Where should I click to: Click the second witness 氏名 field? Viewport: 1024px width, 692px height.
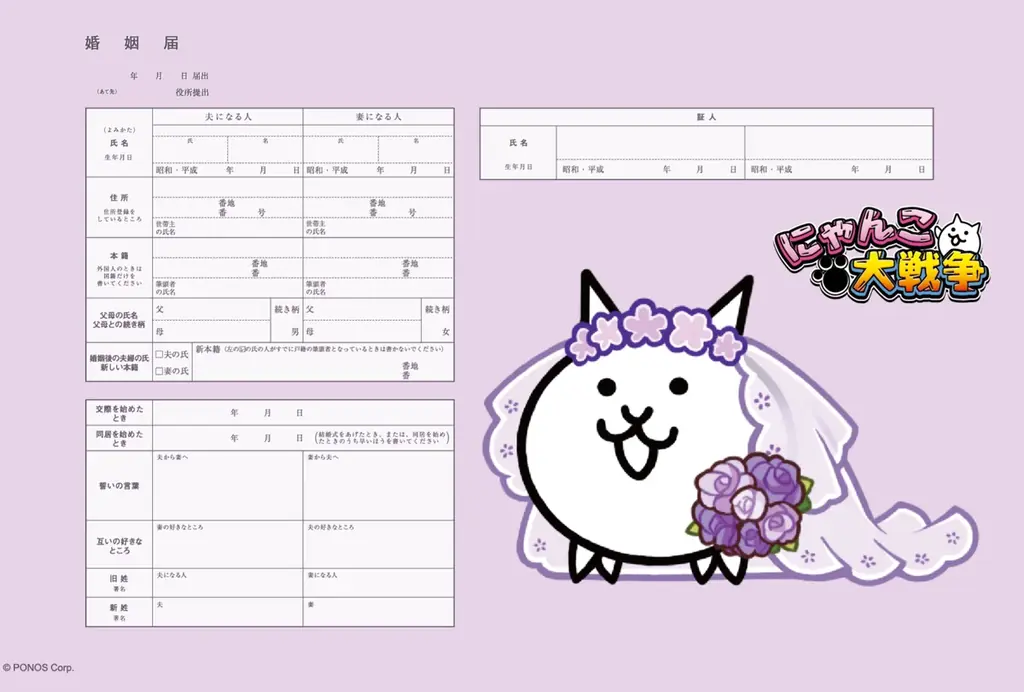click(839, 142)
